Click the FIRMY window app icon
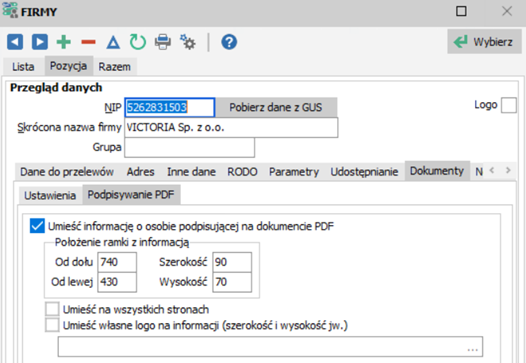The image size is (526, 363). [10, 10]
